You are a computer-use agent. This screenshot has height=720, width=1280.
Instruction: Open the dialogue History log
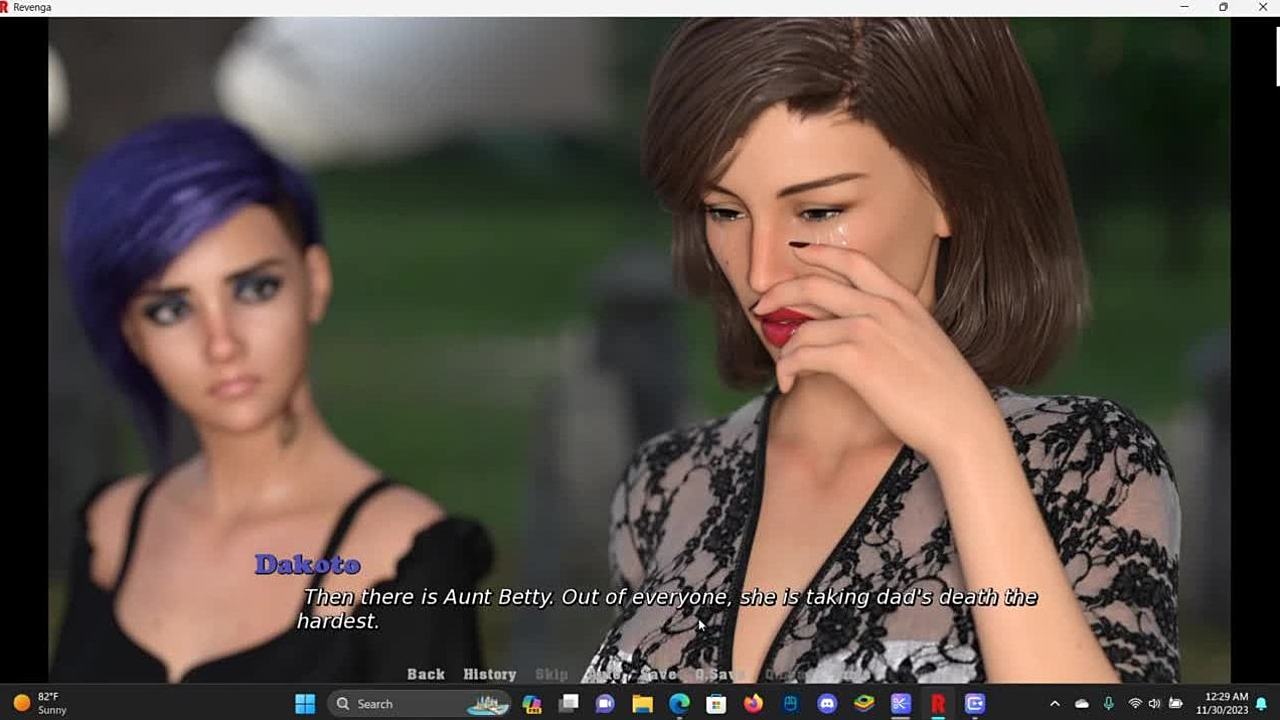pos(489,675)
